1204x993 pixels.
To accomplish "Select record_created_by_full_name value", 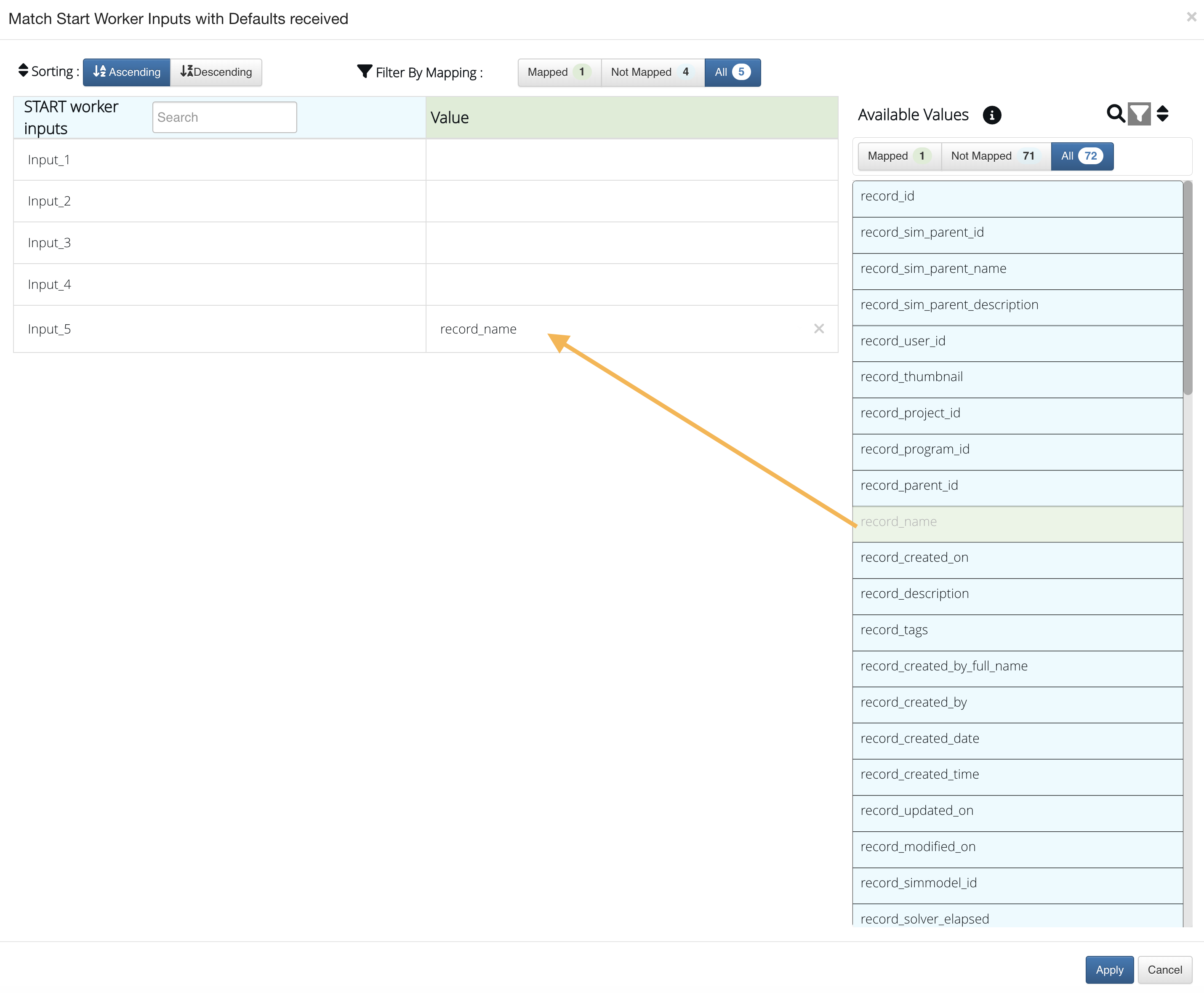I will tap(1018, 669).
